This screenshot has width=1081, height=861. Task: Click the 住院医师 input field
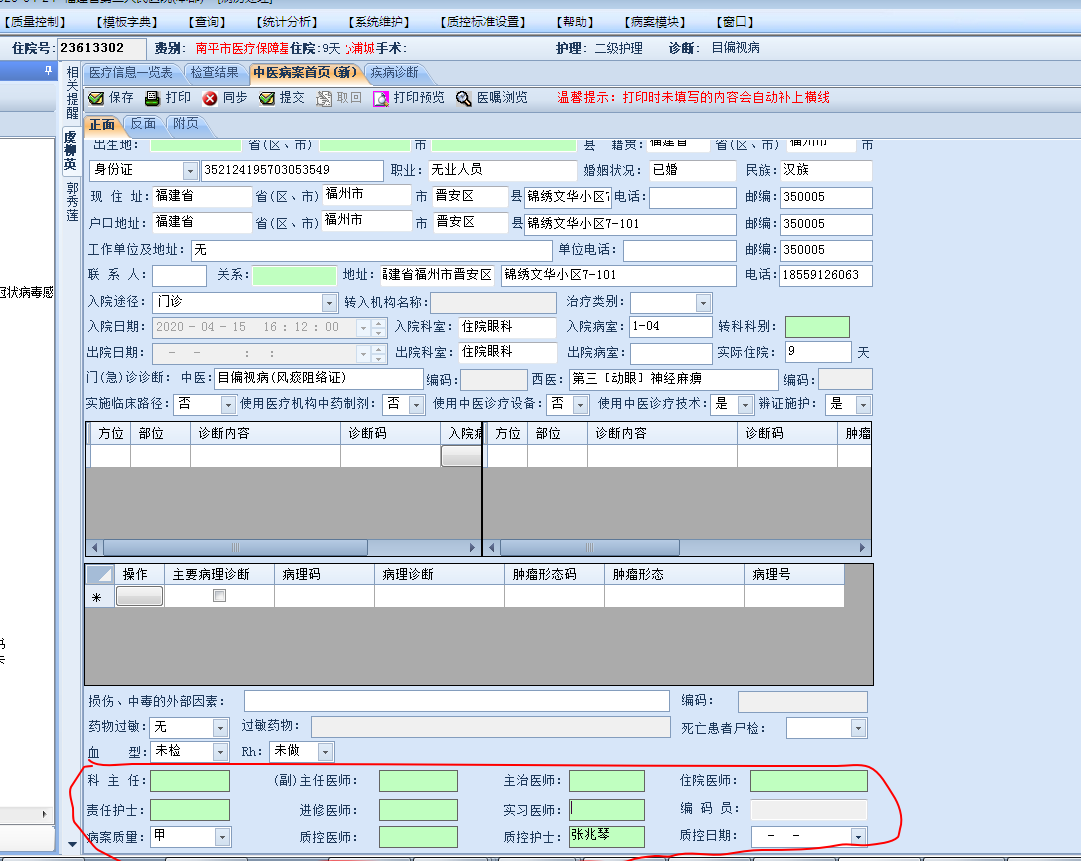(x=809, y=781)
